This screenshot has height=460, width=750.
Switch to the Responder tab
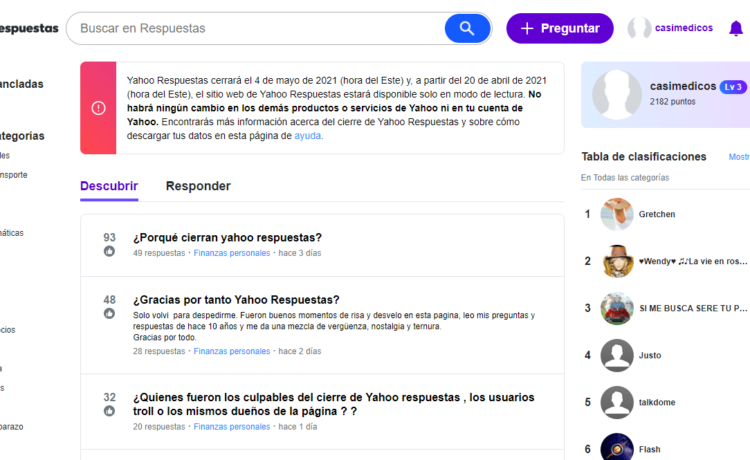click(x=198, y=186)
